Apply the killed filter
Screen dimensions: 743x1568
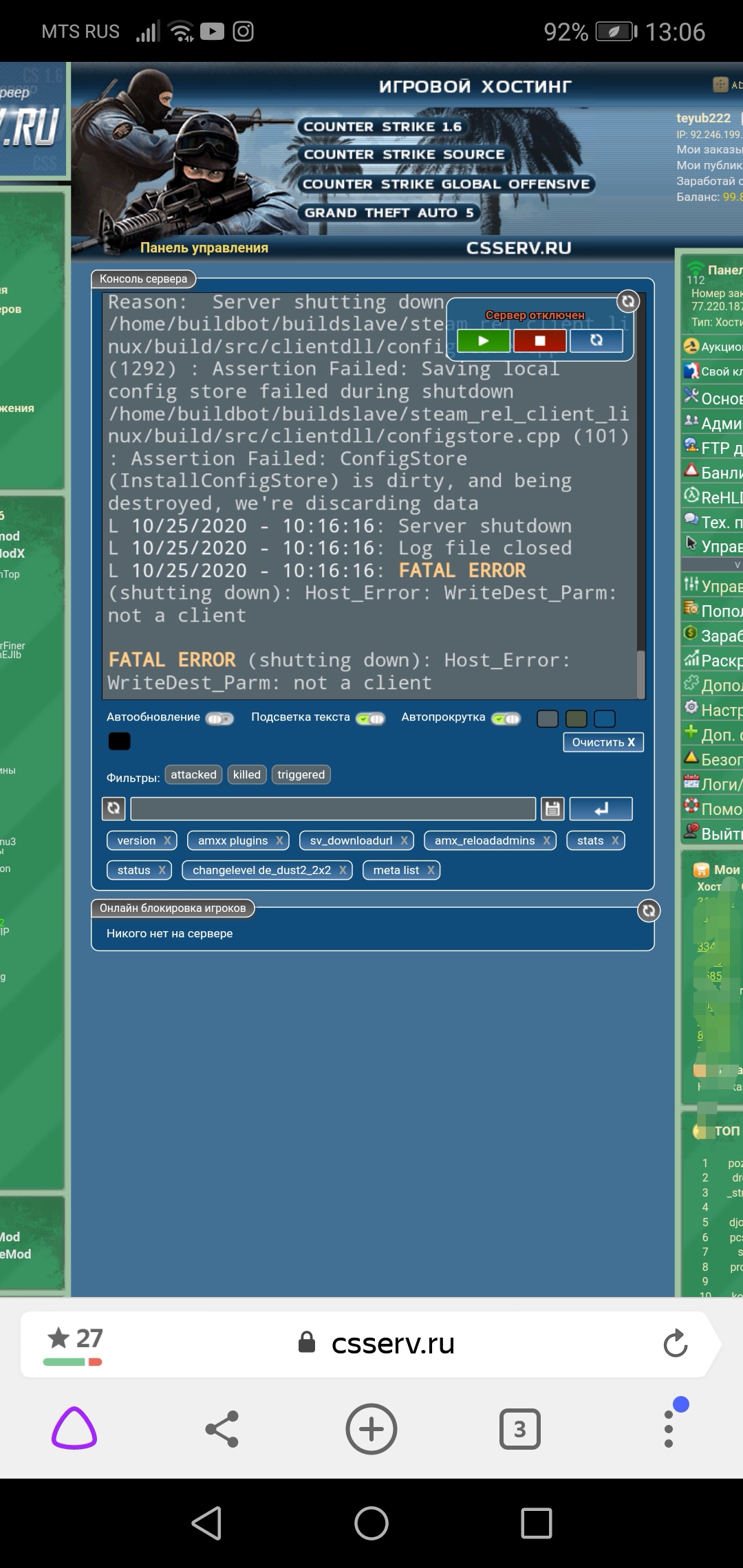click(x=247, y=774)
